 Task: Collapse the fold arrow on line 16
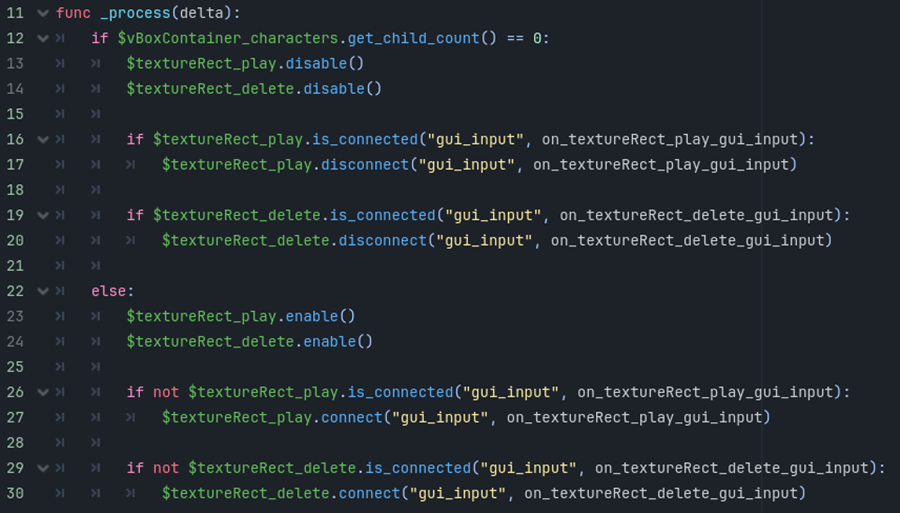[x=43, y=139]
